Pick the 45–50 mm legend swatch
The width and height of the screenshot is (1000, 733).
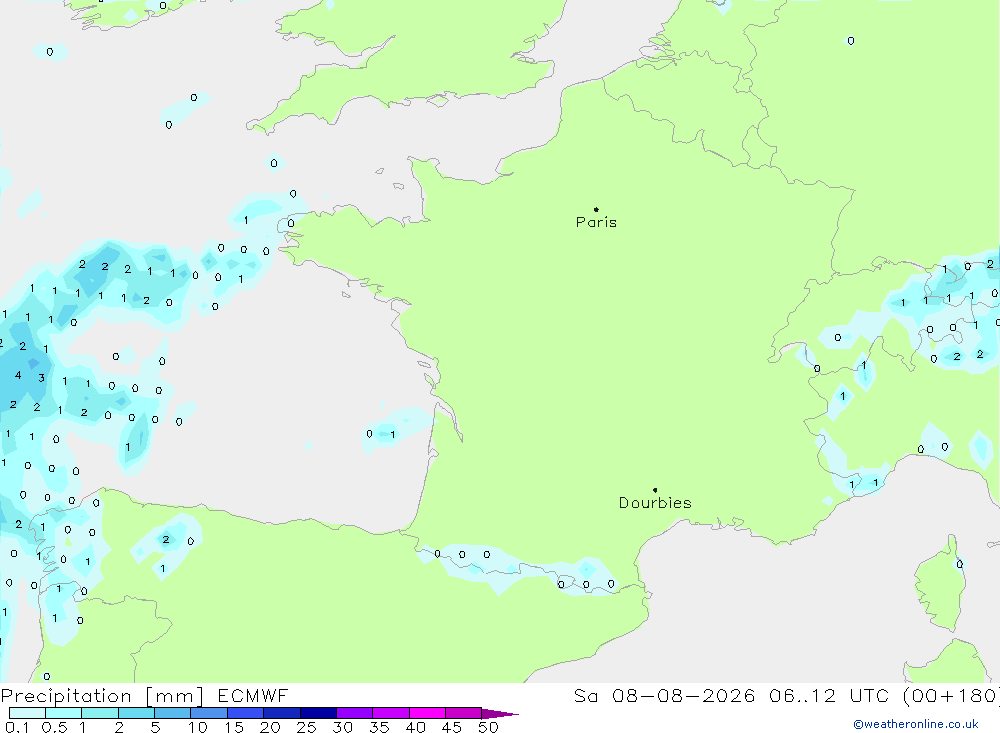point(464,713)
